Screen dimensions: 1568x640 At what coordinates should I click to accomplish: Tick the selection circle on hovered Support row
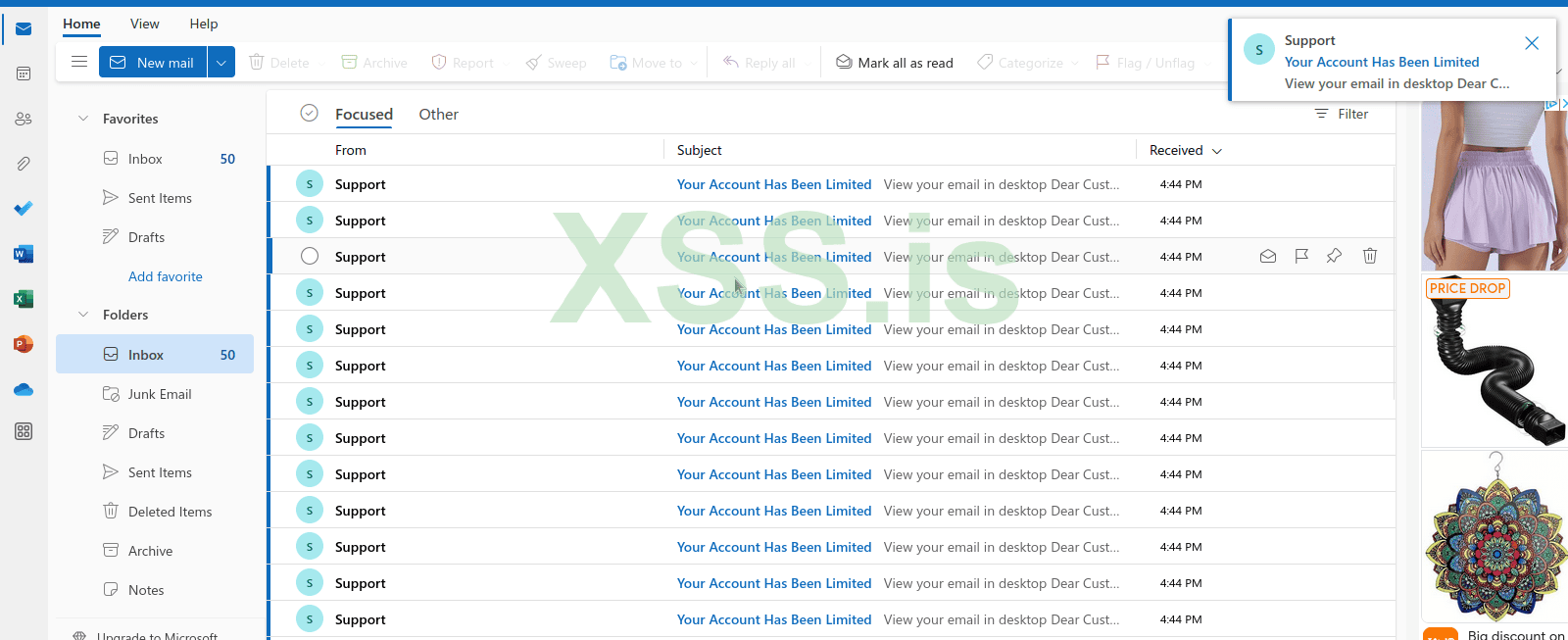pos(310,257)
